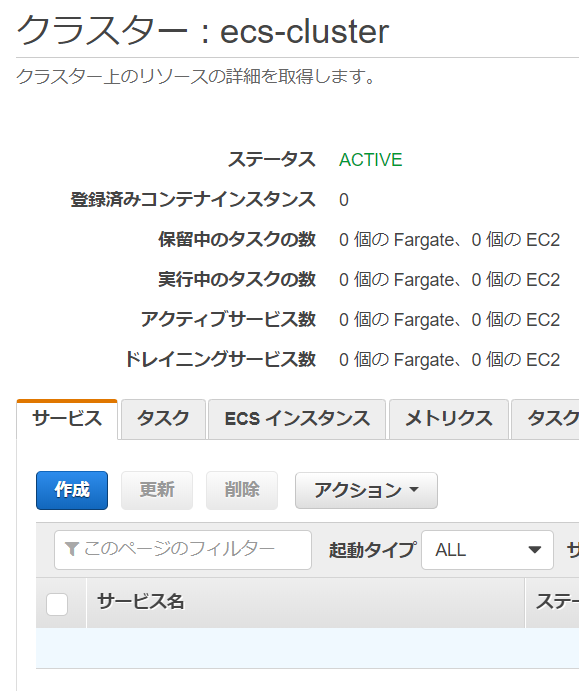Click the Fargate/EC2 value beside ドレイニングサービス数
Screen dimensions: 579x691
pos(449,360)
